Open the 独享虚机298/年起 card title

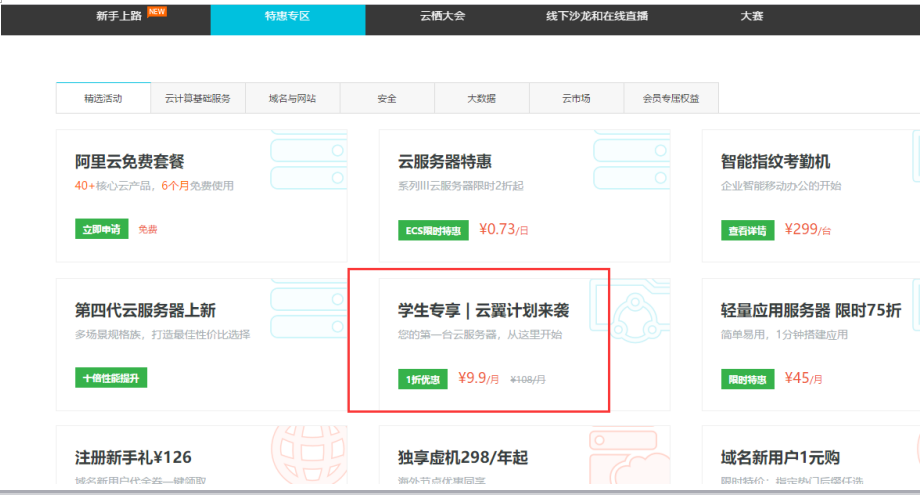point(463,457)
